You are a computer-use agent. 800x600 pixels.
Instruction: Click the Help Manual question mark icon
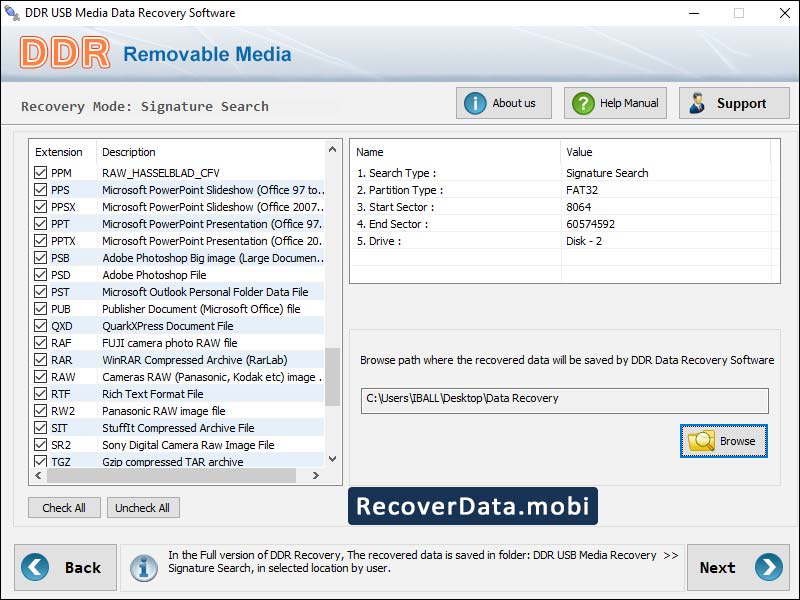[x=583, y=104]
